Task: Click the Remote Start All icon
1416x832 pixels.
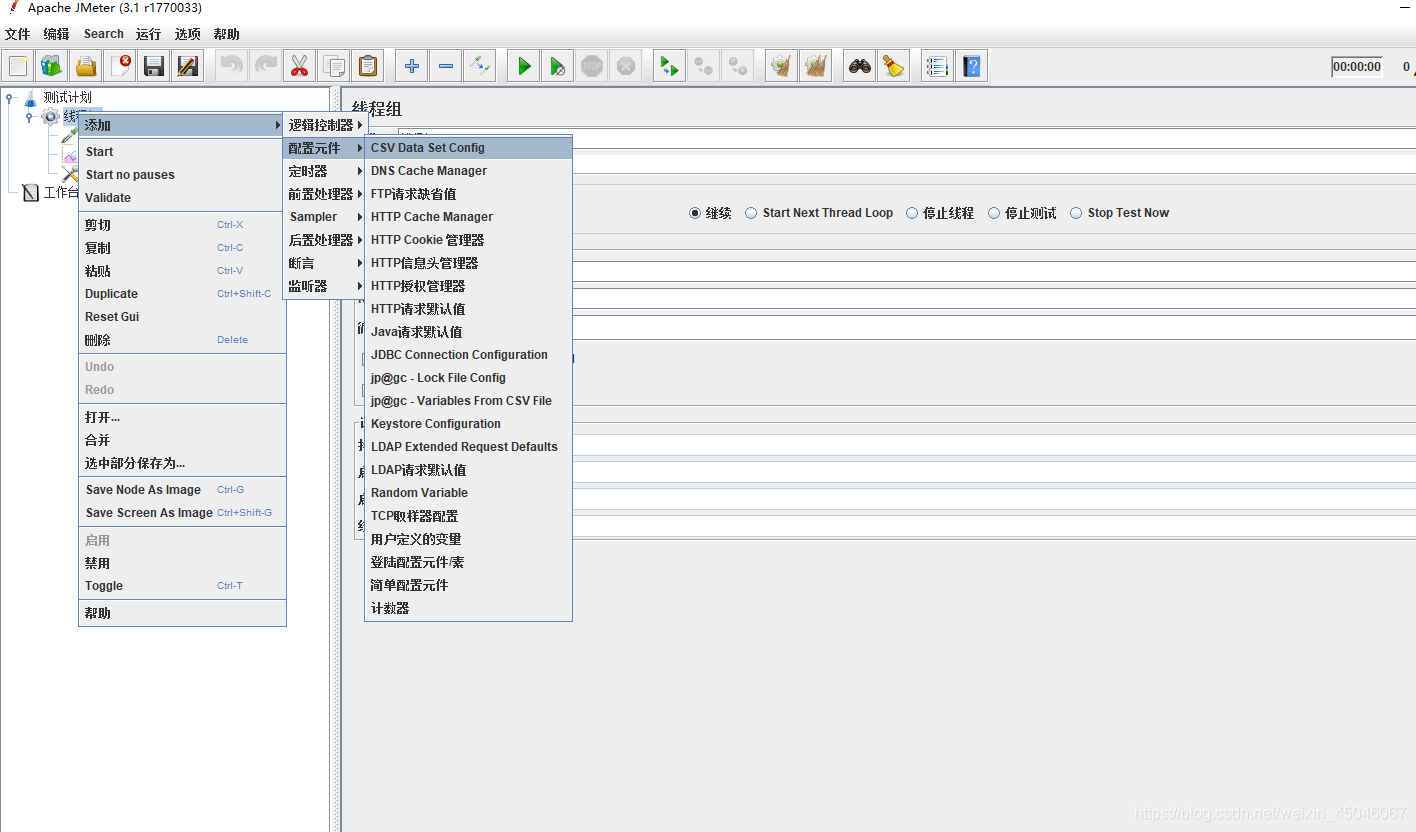Action: 669,67
